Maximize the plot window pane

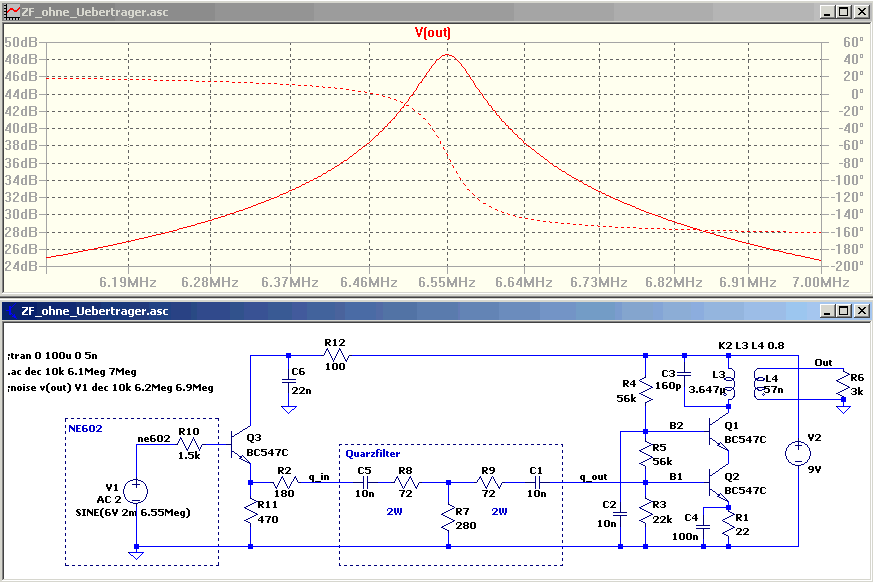[844, 12]
